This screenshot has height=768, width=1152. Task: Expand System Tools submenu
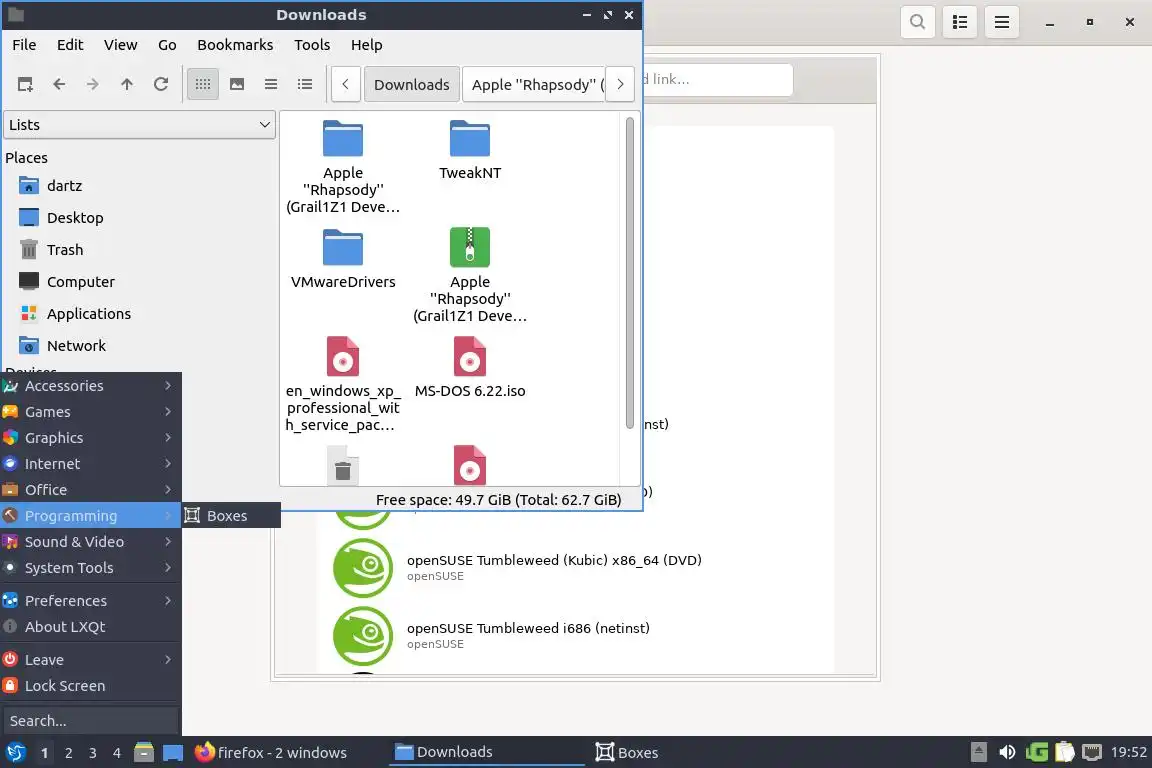click(x=90, y=568)
